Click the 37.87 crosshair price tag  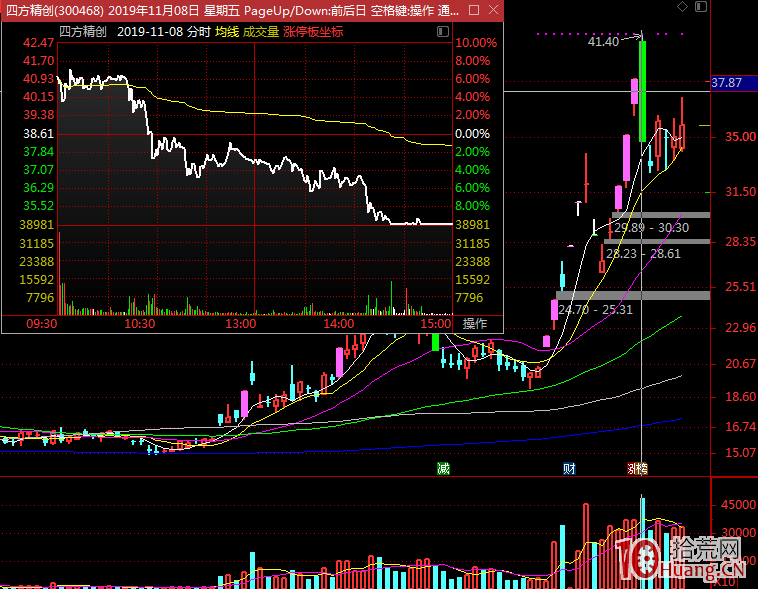click(734, 83)
